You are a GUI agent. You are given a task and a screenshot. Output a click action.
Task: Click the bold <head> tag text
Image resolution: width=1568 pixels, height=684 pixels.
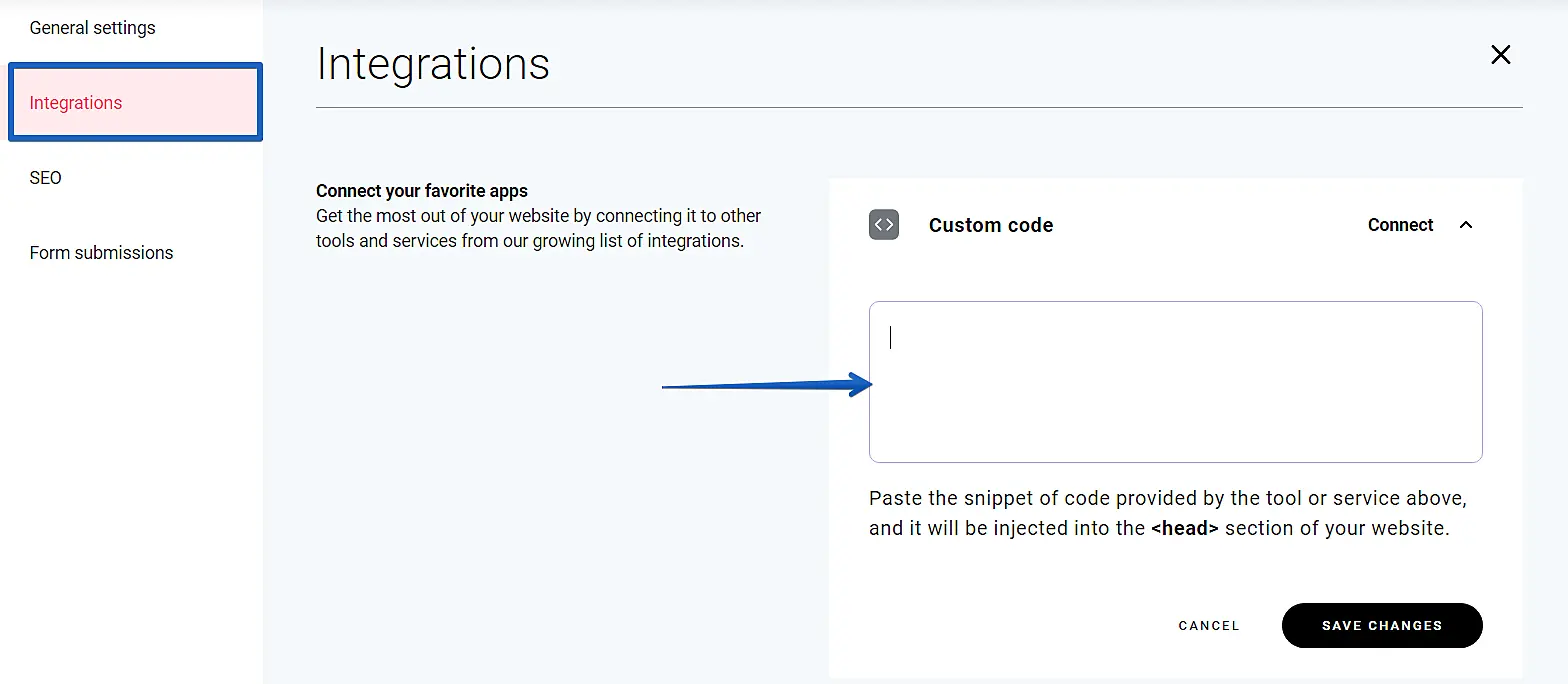point(1184,528)
